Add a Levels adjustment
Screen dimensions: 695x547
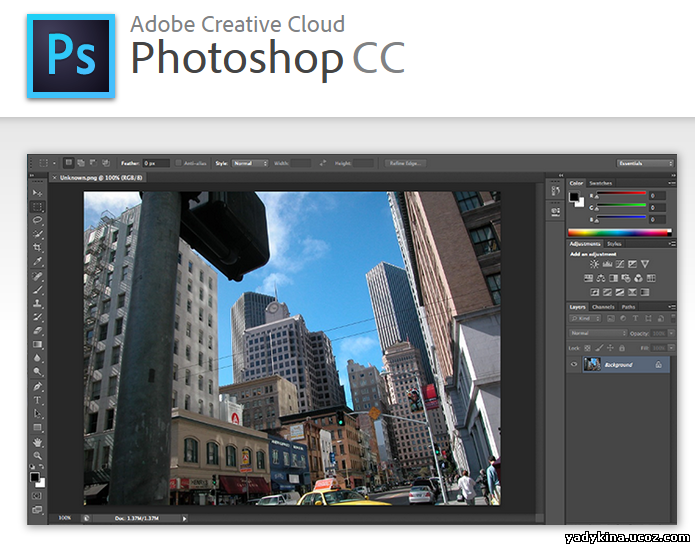pyautogui.click(x=607, y=264)
